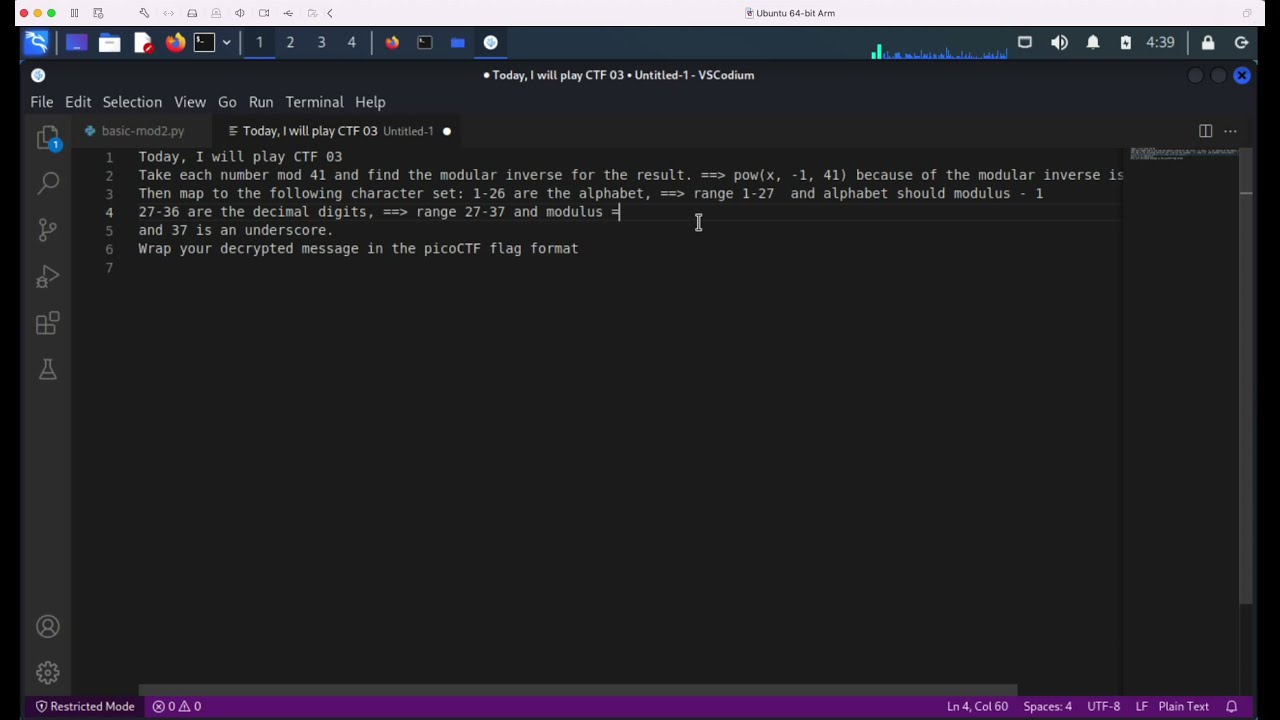Open the Testing flask view
This screenshot has width=1280, height=720.
[47, 370]
